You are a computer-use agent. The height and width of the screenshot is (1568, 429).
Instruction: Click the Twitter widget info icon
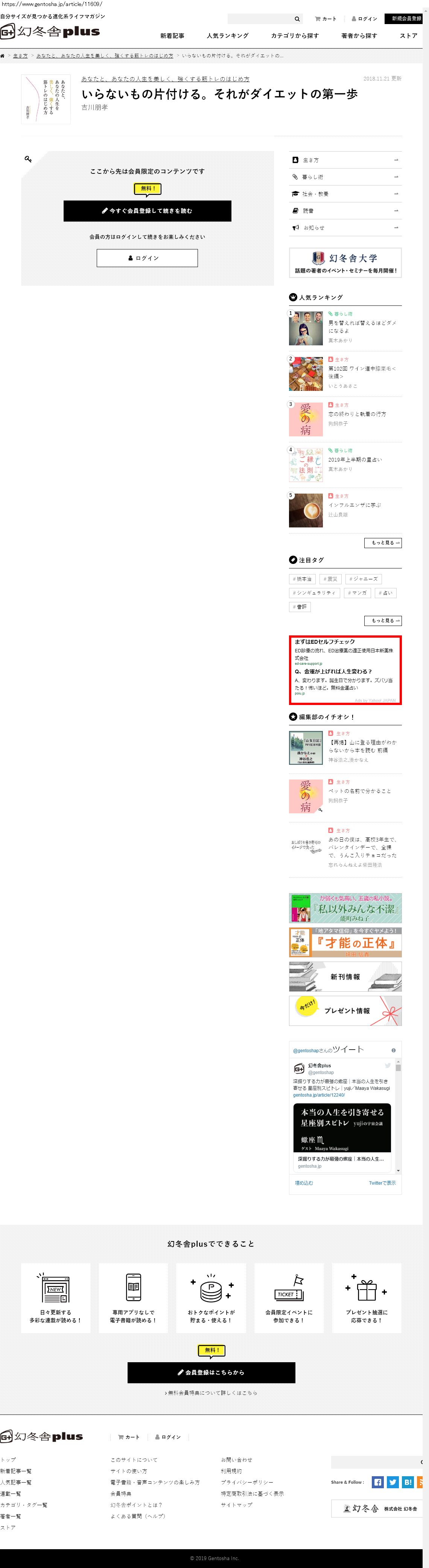pyautogui.click(x=394, y=1050)
